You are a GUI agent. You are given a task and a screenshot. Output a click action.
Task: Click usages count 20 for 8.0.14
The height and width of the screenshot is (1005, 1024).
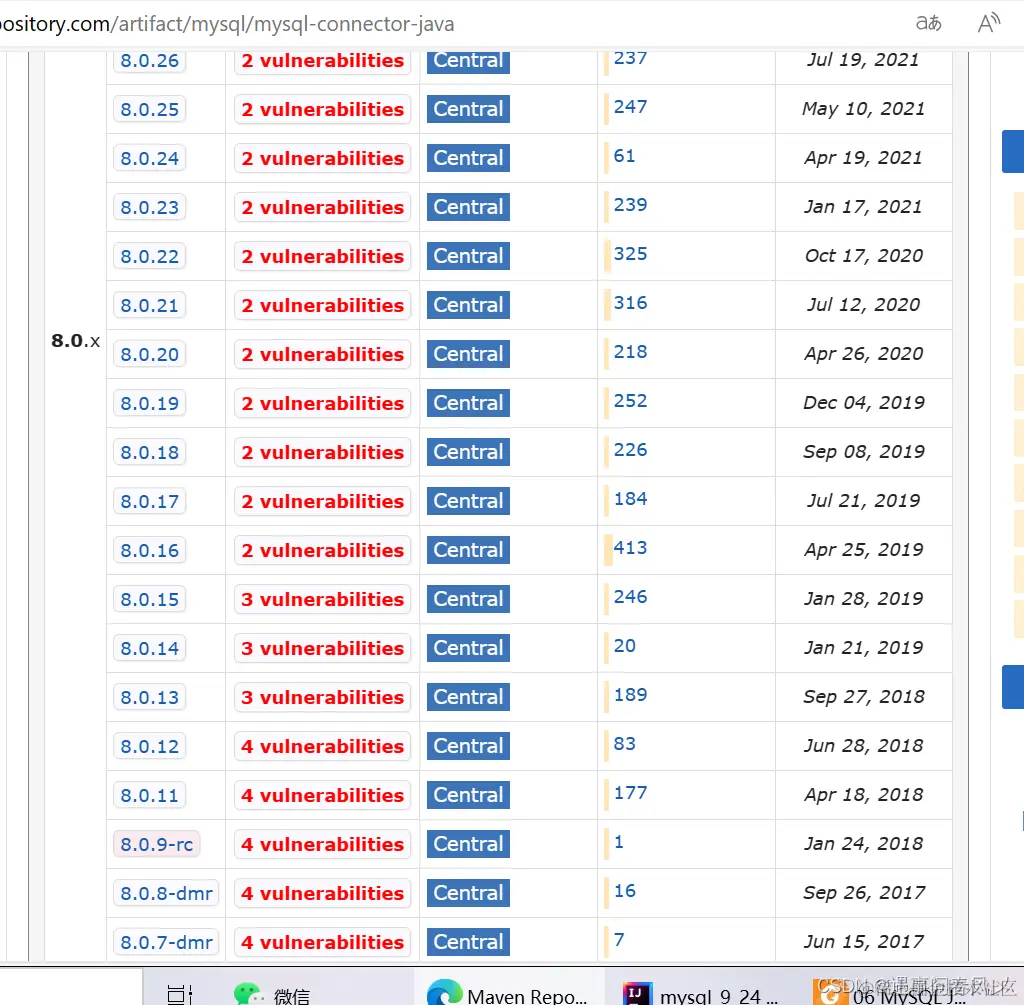click(624, 645)
